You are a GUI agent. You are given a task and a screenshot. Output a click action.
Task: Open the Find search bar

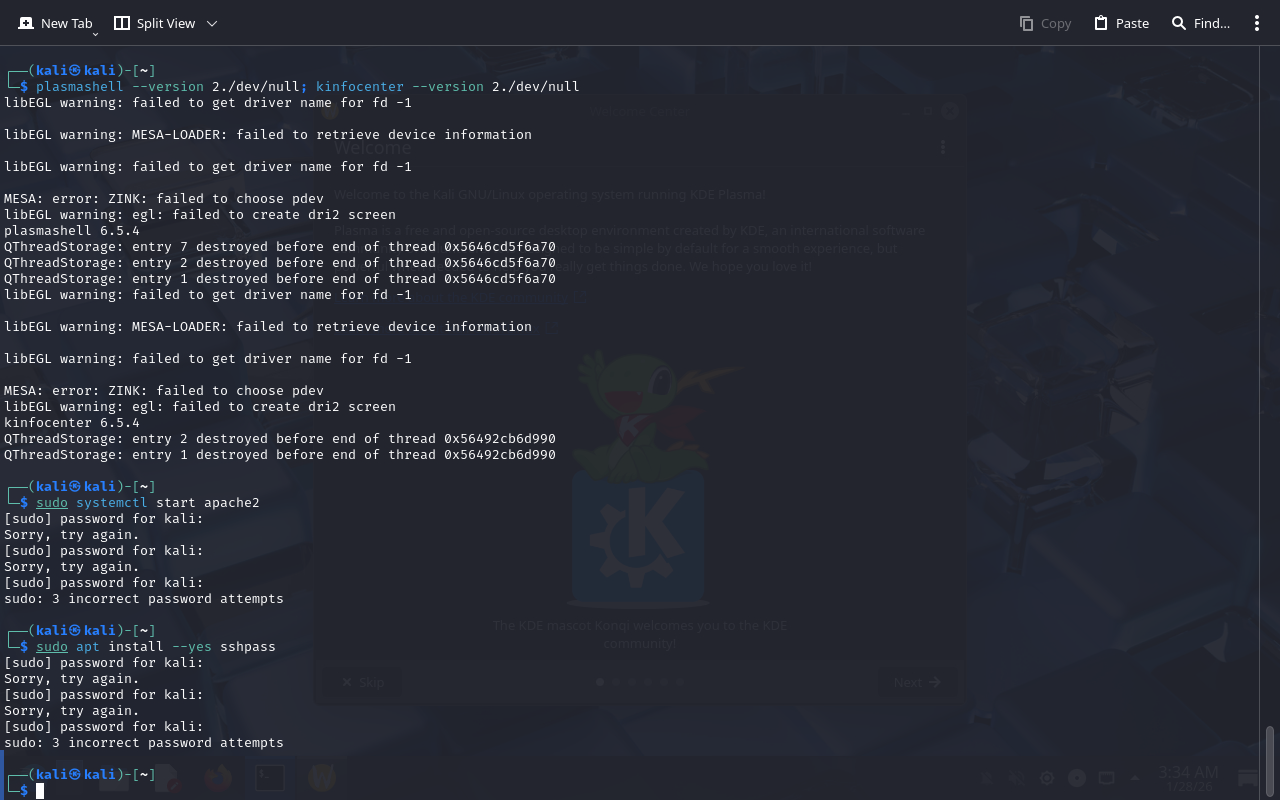(x=1200, y=23)
